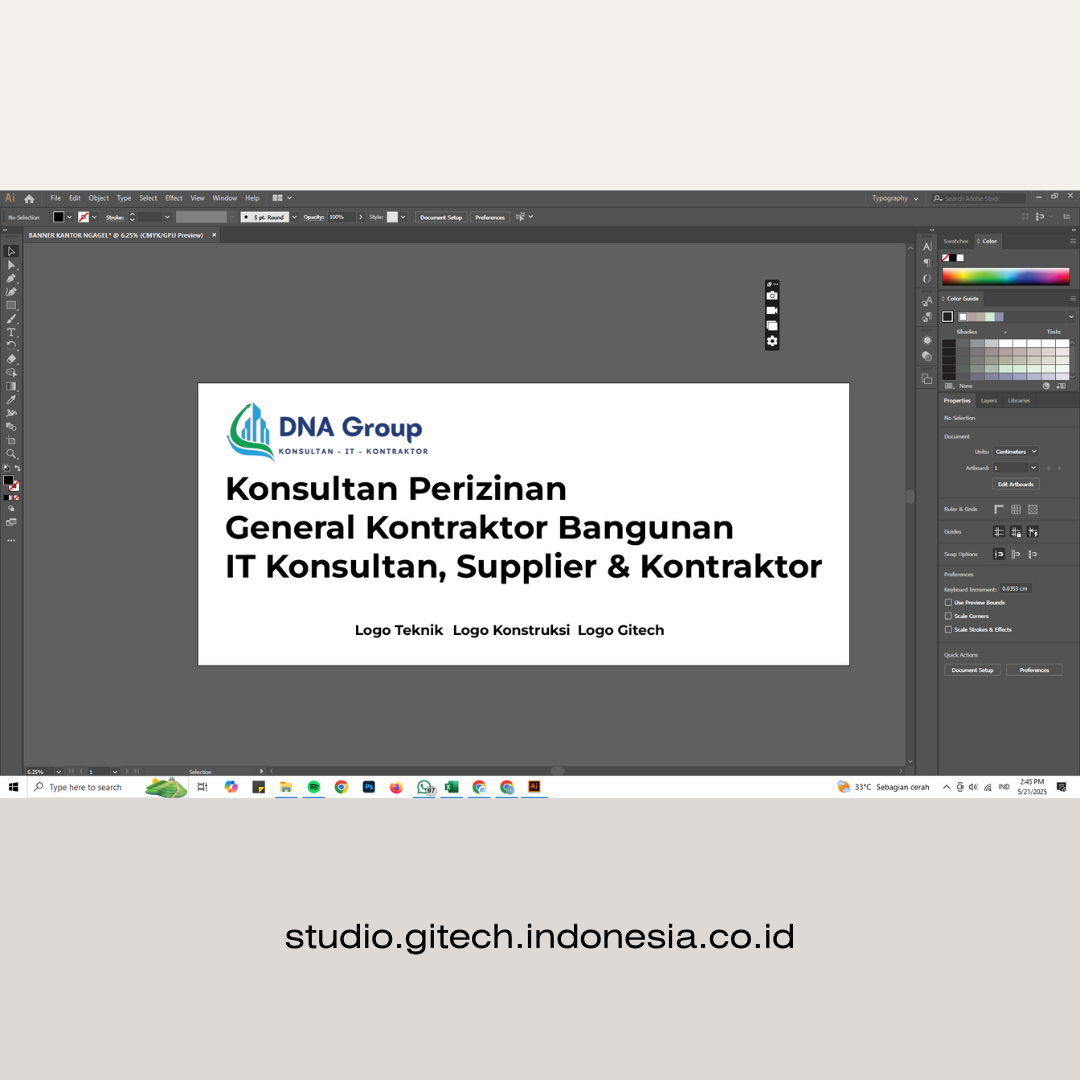Toggle Scale Strokes & Effects checkbox
This screenshot has width=1080, height=1080.
point(948,630)
